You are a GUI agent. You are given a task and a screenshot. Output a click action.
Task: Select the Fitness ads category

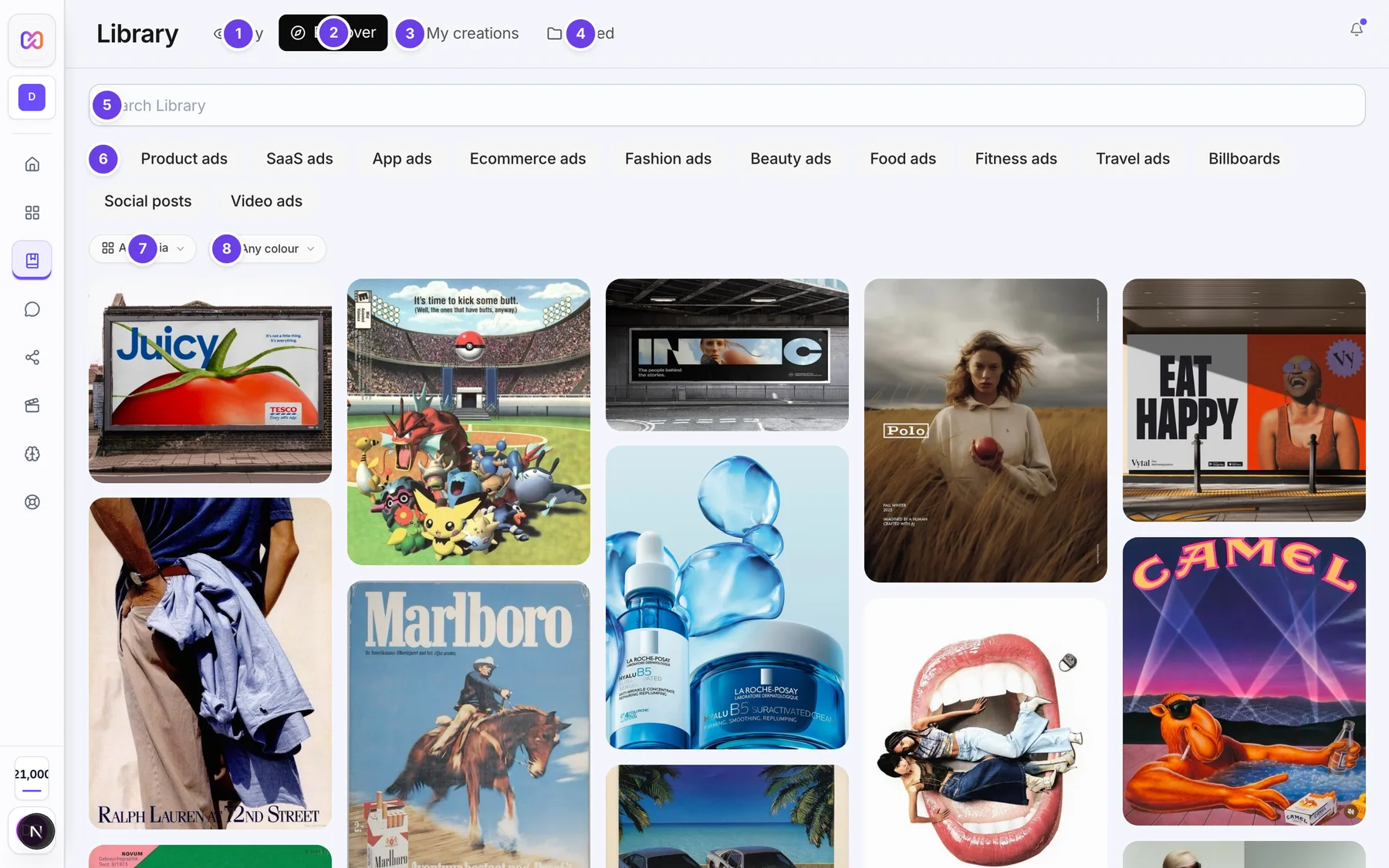[1016, 159]
